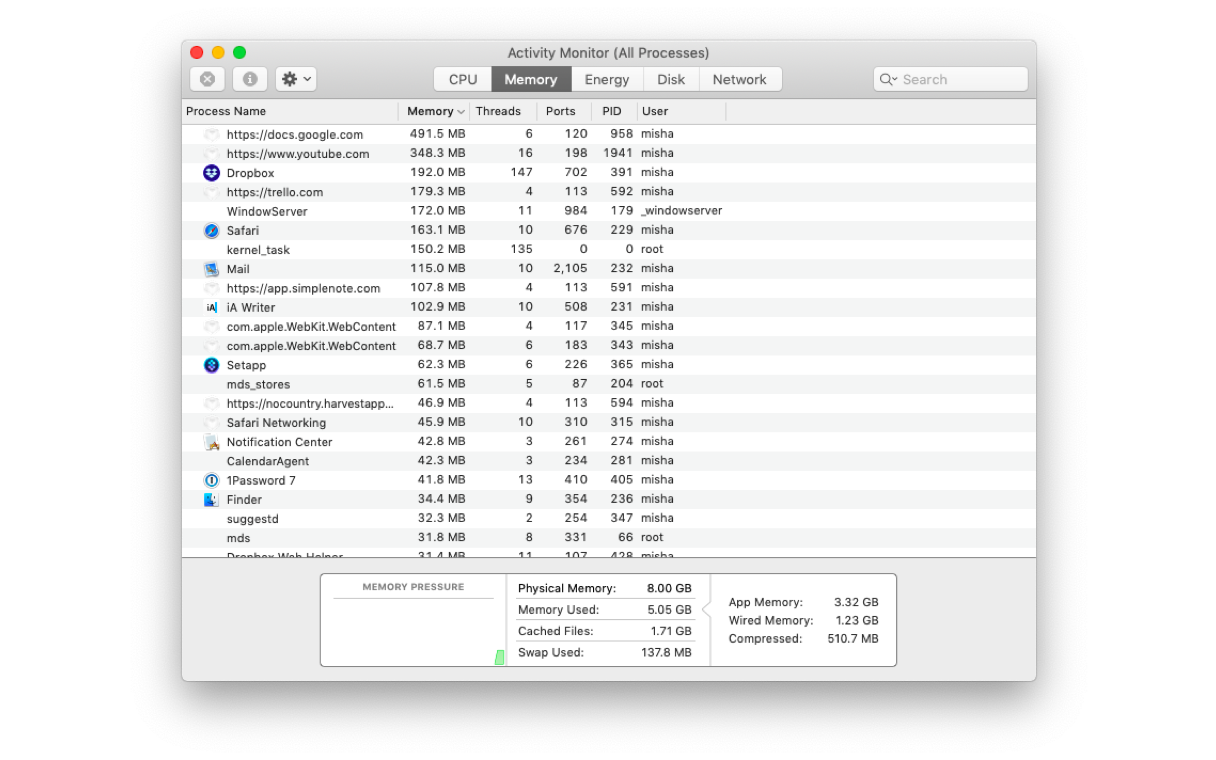Click the app.simplenote.com process icon
Image resolution: width=1216 pixels, height=760 pixels.
pos(211,288)
